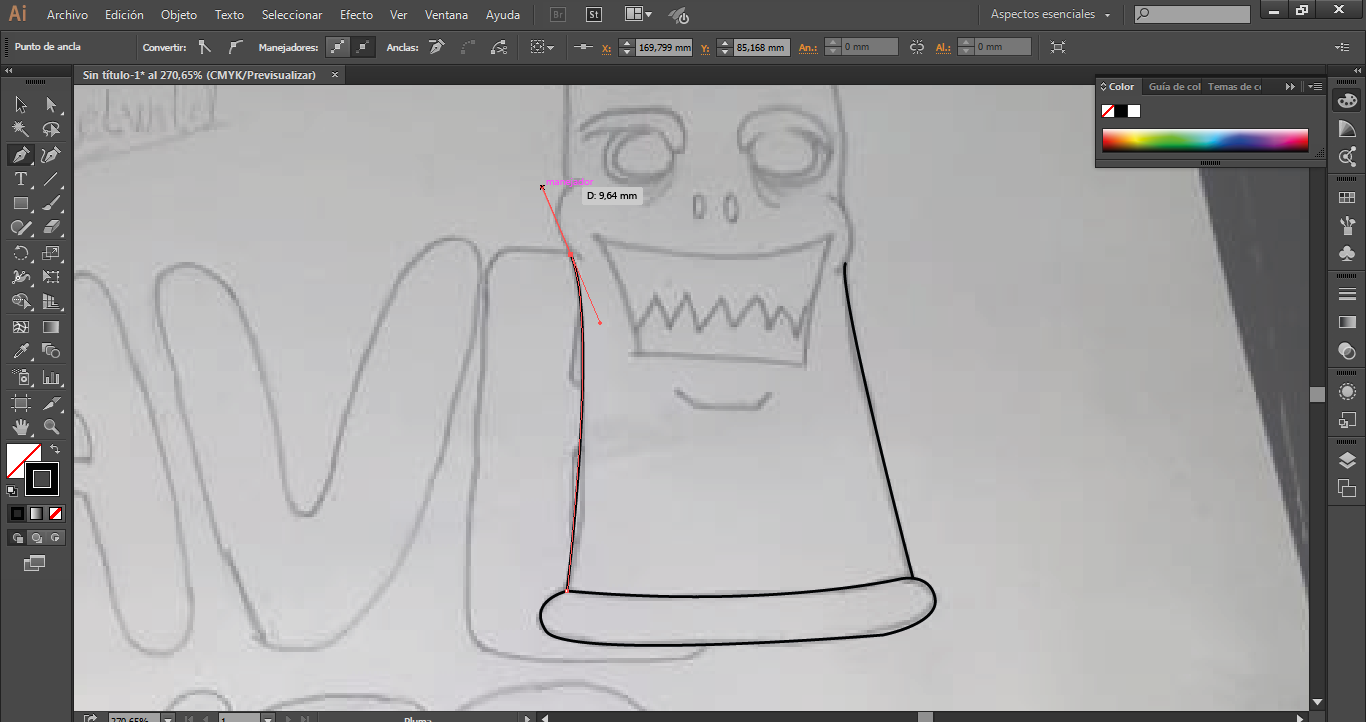
Task: Select the Type tool
Action: coord(20,180)
